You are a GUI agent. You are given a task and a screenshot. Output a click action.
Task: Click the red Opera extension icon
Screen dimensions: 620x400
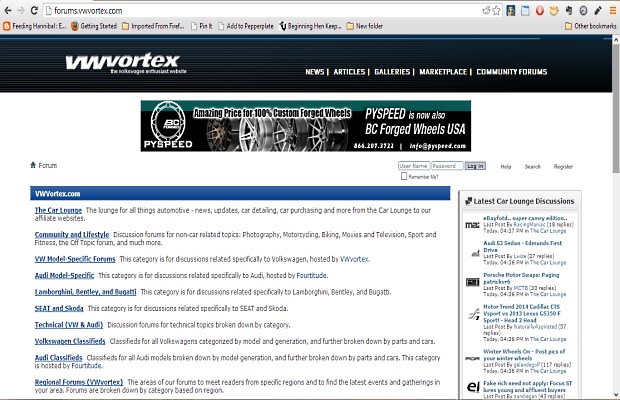[x=540, y=11]
